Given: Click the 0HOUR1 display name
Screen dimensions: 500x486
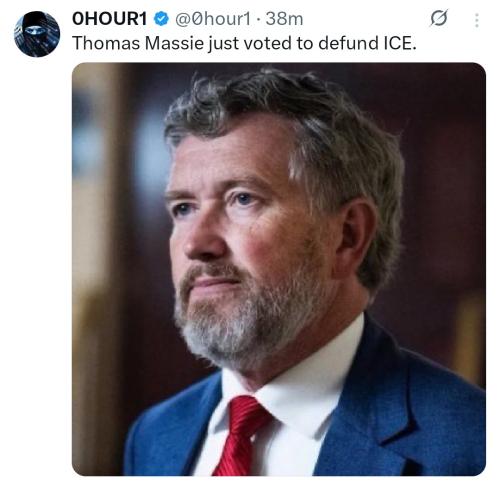Looking at the screenshot, I should click(110, 19).
